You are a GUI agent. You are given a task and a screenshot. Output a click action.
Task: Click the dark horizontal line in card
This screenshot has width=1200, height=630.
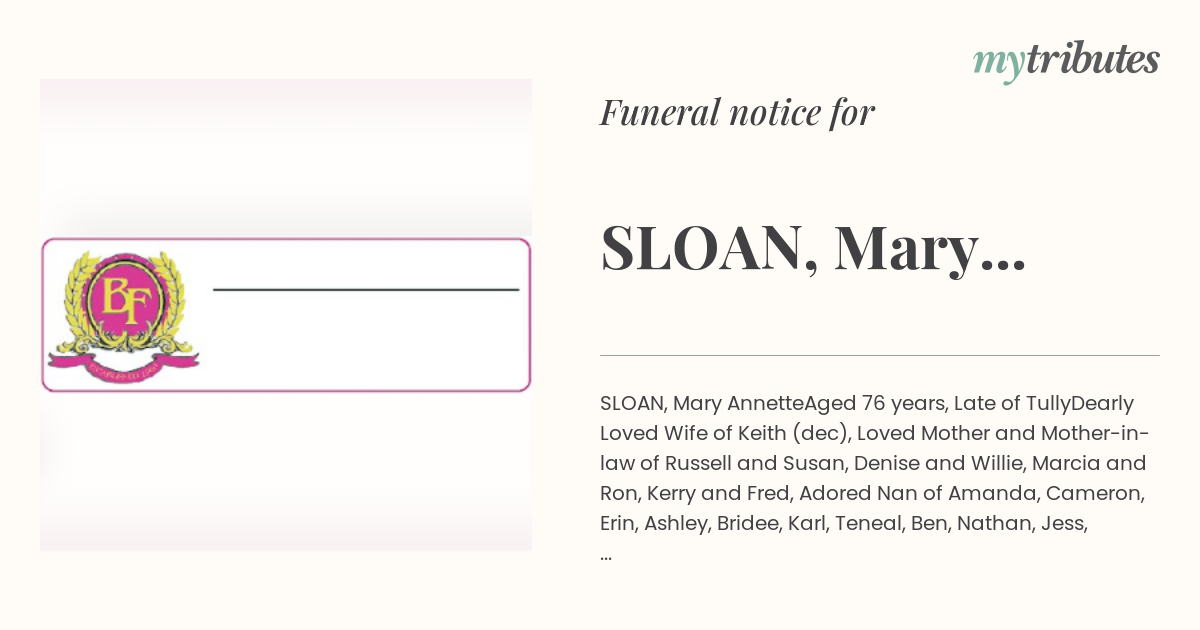(x=366, y=290)
